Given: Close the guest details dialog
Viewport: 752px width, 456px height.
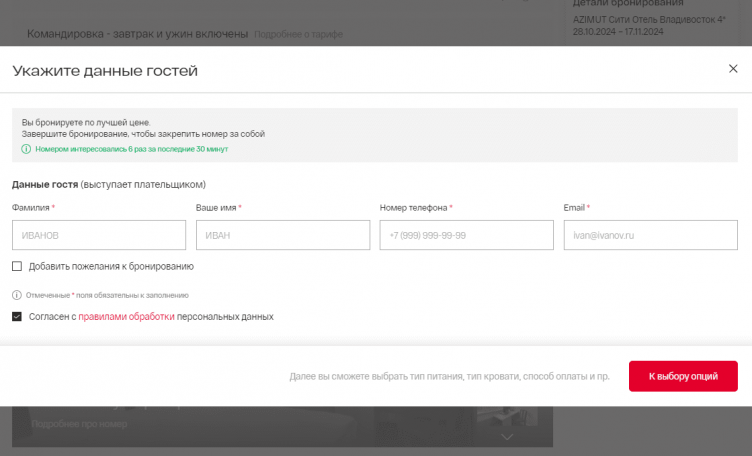Looking at the screenshot, I should (733, 69).
